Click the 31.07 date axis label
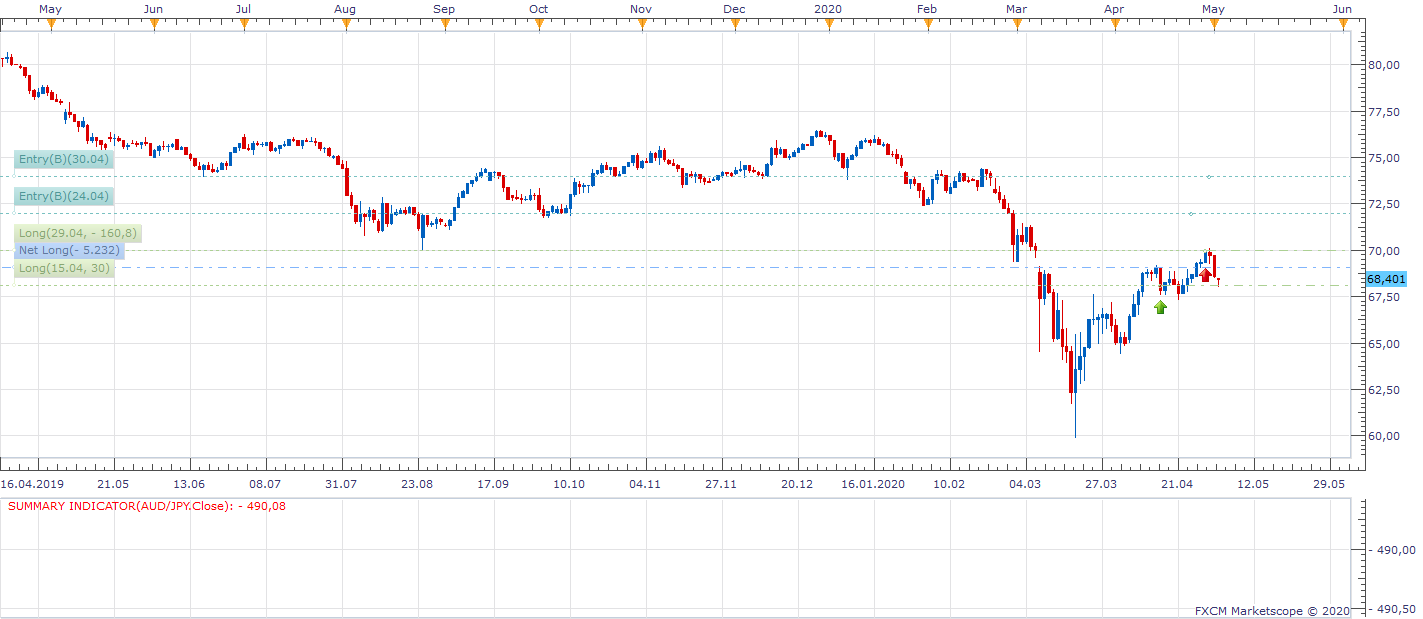 [341, 484]
